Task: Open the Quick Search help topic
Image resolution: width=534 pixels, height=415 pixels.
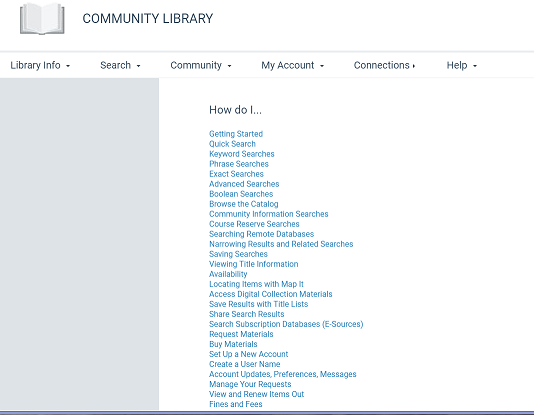Action: 232,144
